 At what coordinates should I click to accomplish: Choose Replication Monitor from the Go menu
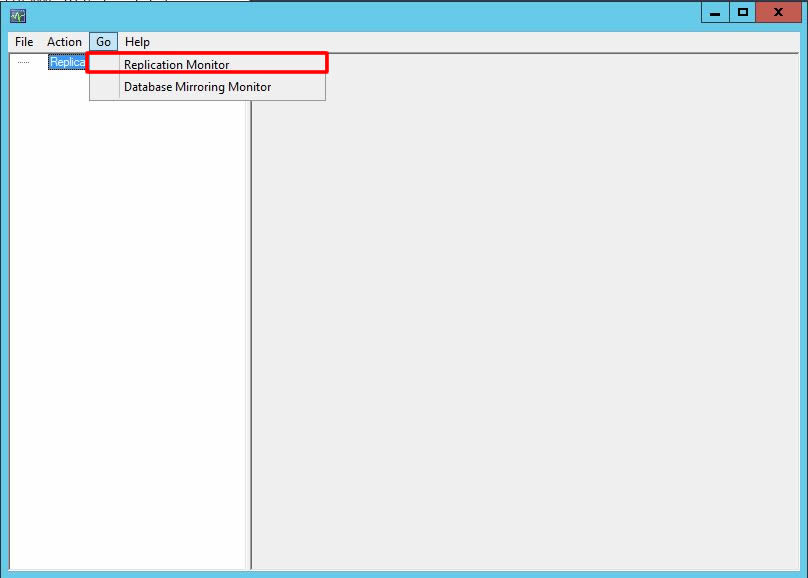[177, 65]
